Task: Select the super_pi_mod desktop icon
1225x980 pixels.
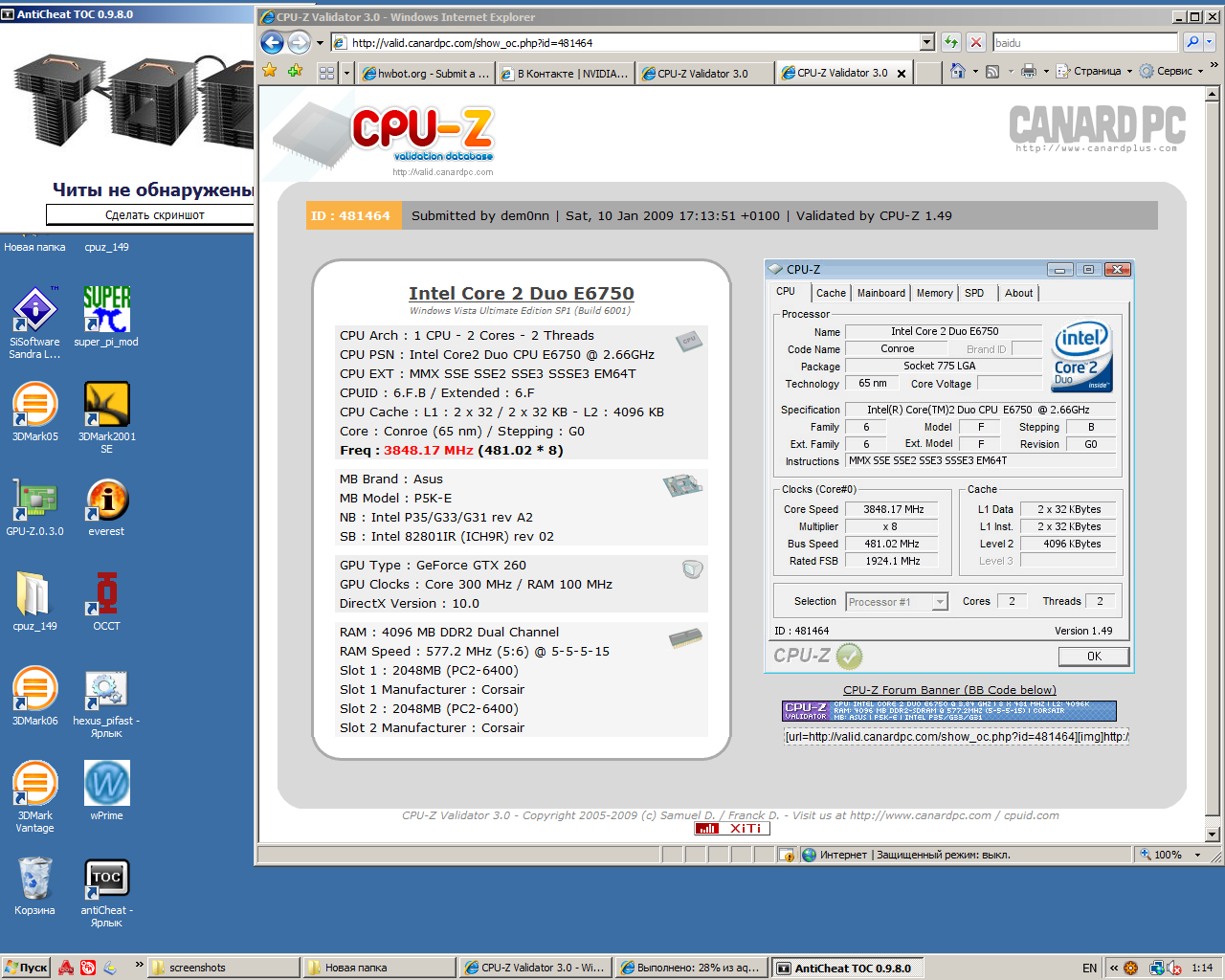Action: (106, 317)
